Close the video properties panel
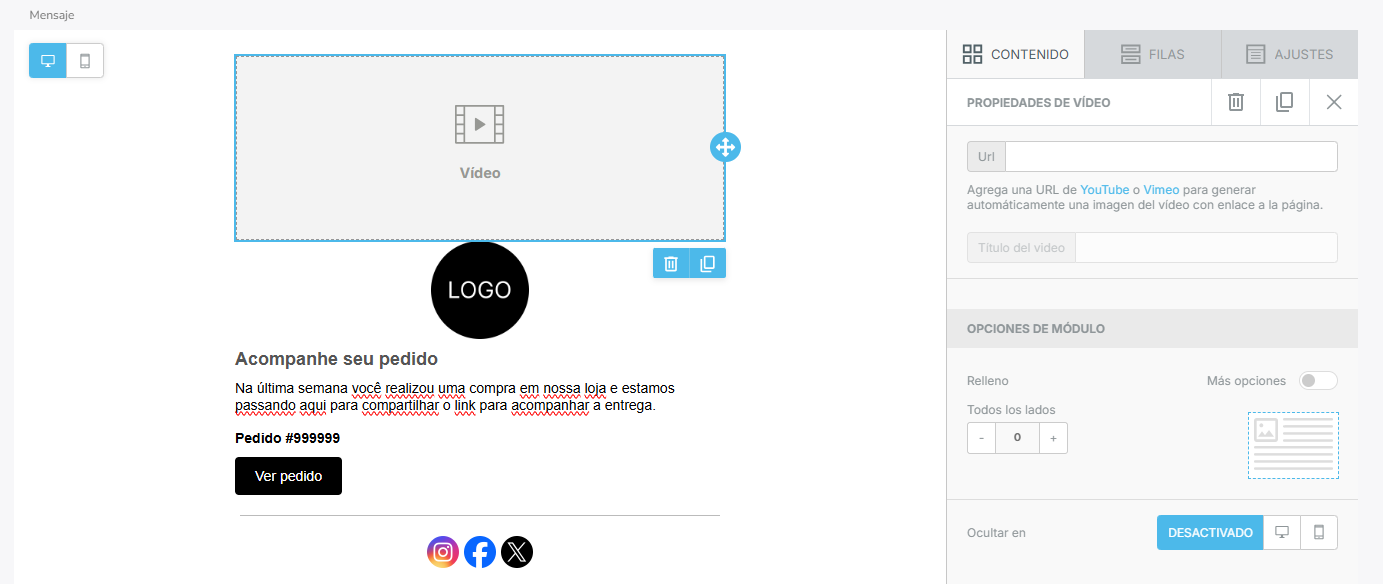The height and width of the screenshot is (584, 1383). click(1334, 102)
